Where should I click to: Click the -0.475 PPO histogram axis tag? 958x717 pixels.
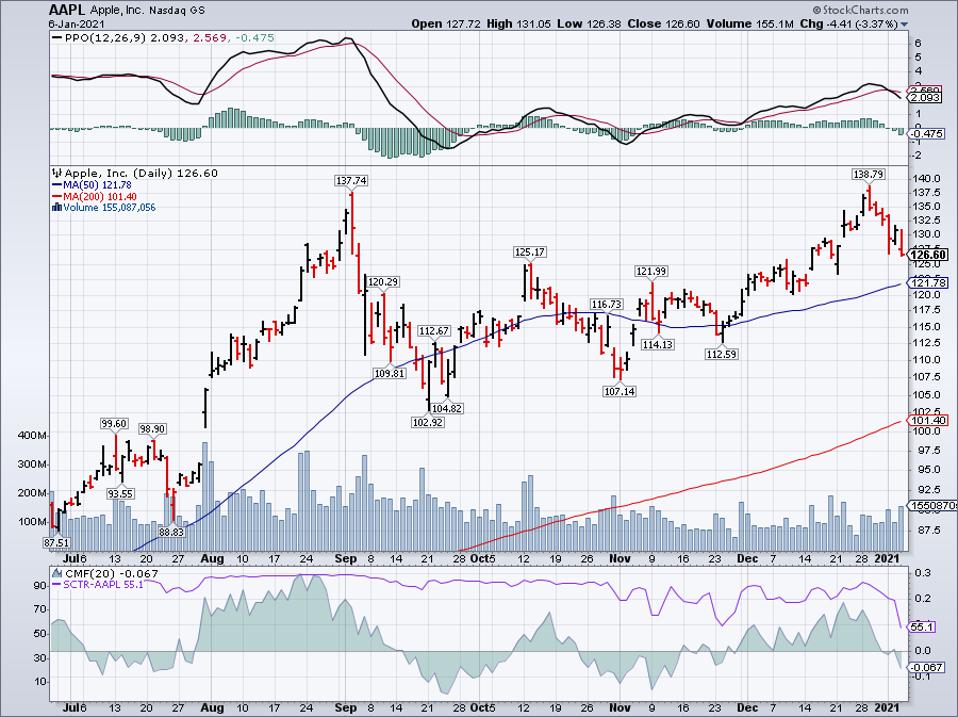pos(926,133)
